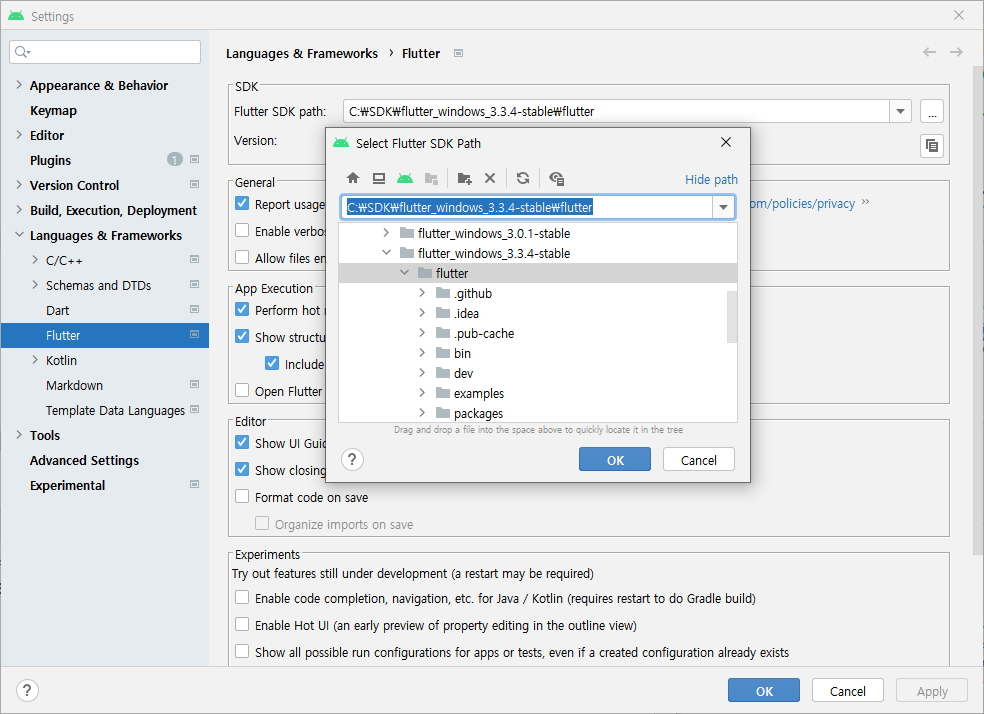Click the folder tree vertical scrollbar
984x714 pixels.
(732, 316)
